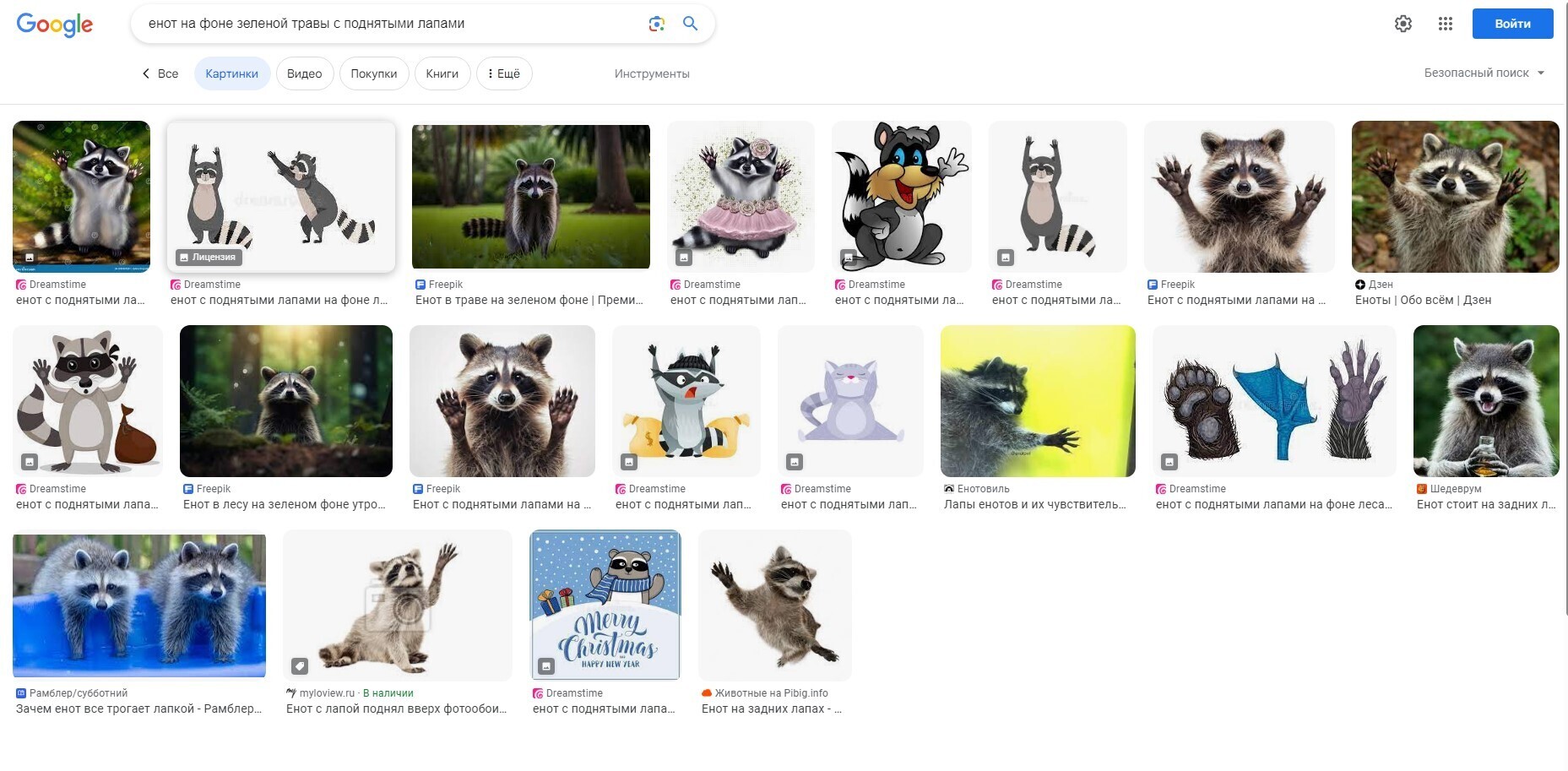
Task: Click the Dreamstime favicon under the first image
Action: pyautogui.click(x=21, y=285)
